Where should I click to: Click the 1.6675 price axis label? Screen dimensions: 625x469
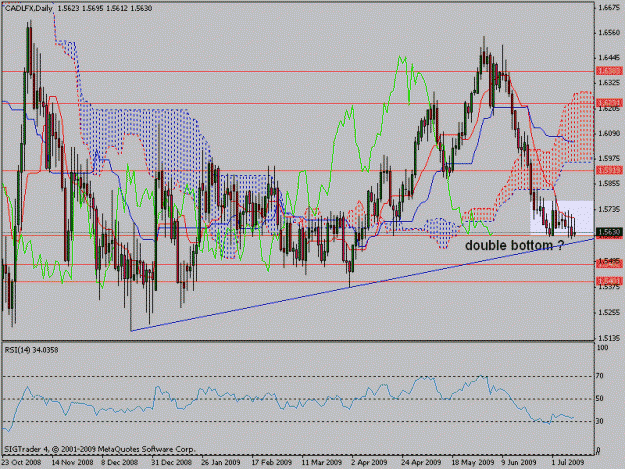[609, 7]
